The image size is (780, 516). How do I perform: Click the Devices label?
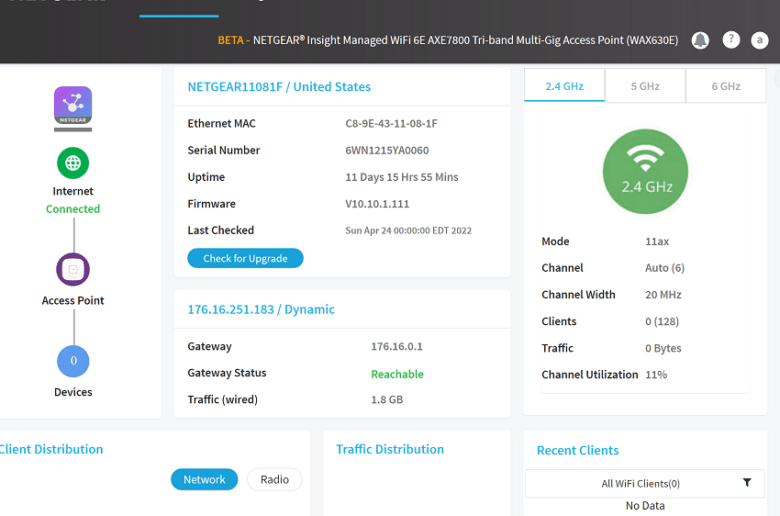pyautogui.click(x=73, y=392)
